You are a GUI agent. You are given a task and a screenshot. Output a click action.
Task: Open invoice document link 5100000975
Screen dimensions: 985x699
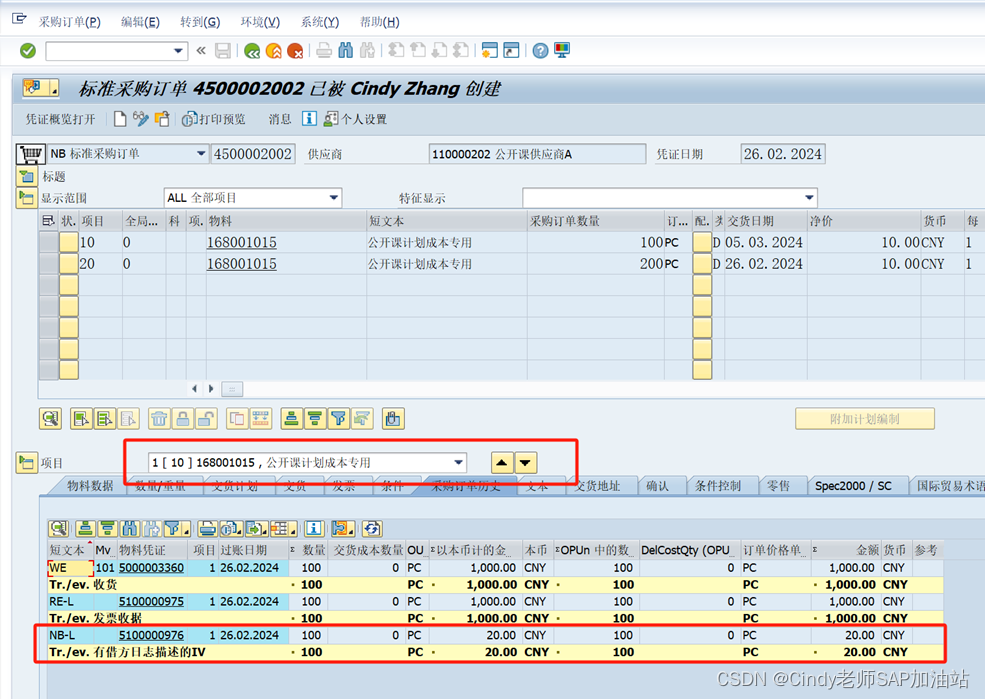coord(151,602)
